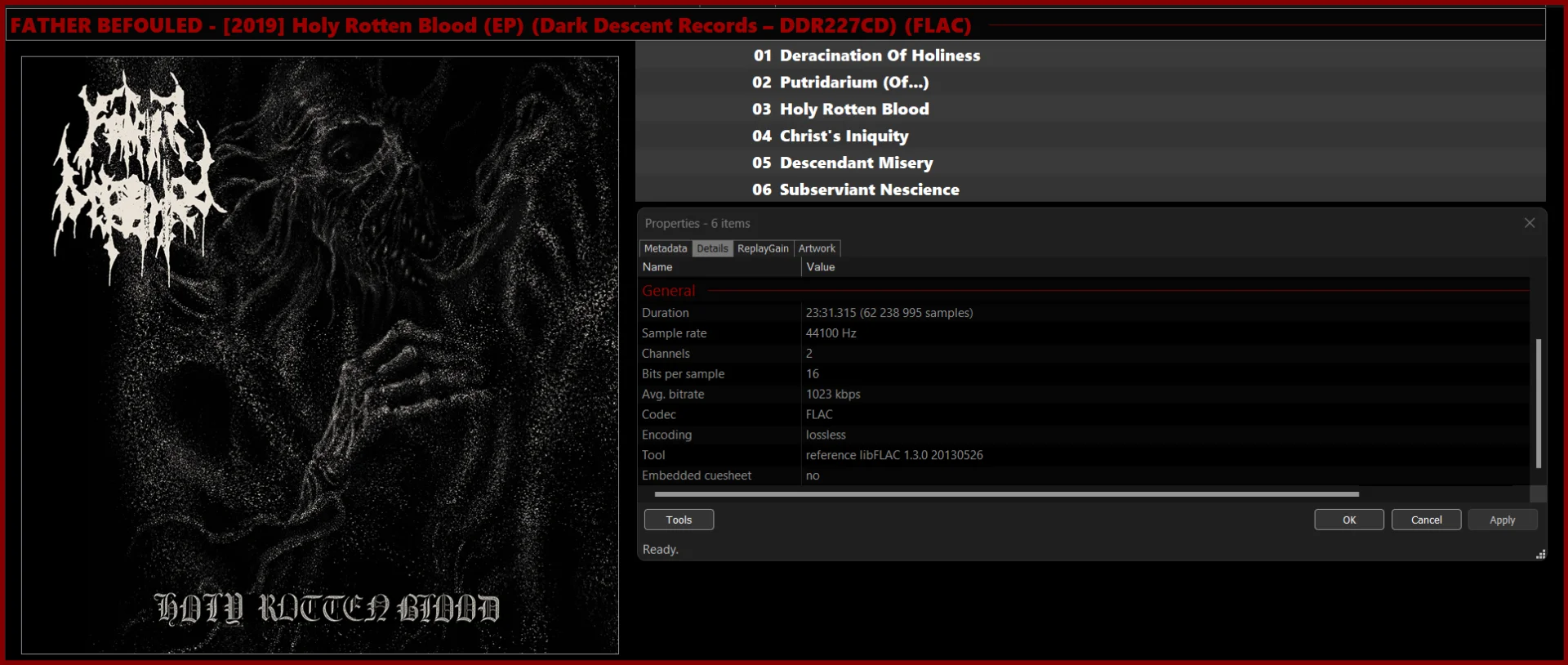This screenshot has width=1568, height=665.
Task: Select the Embedded cuesheet row
Action: coord(1084,475)
